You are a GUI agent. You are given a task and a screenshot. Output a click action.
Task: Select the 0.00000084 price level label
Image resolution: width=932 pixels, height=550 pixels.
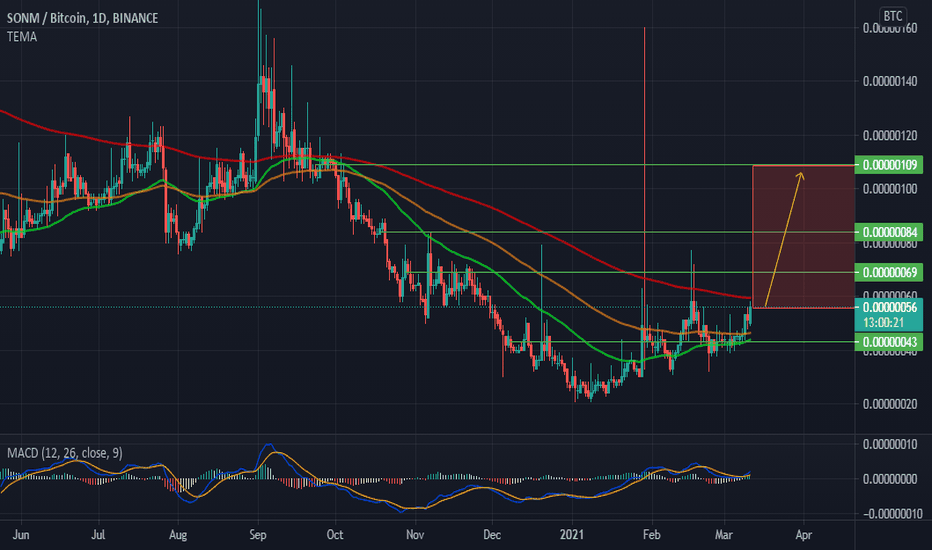click(x=889, y=232)
